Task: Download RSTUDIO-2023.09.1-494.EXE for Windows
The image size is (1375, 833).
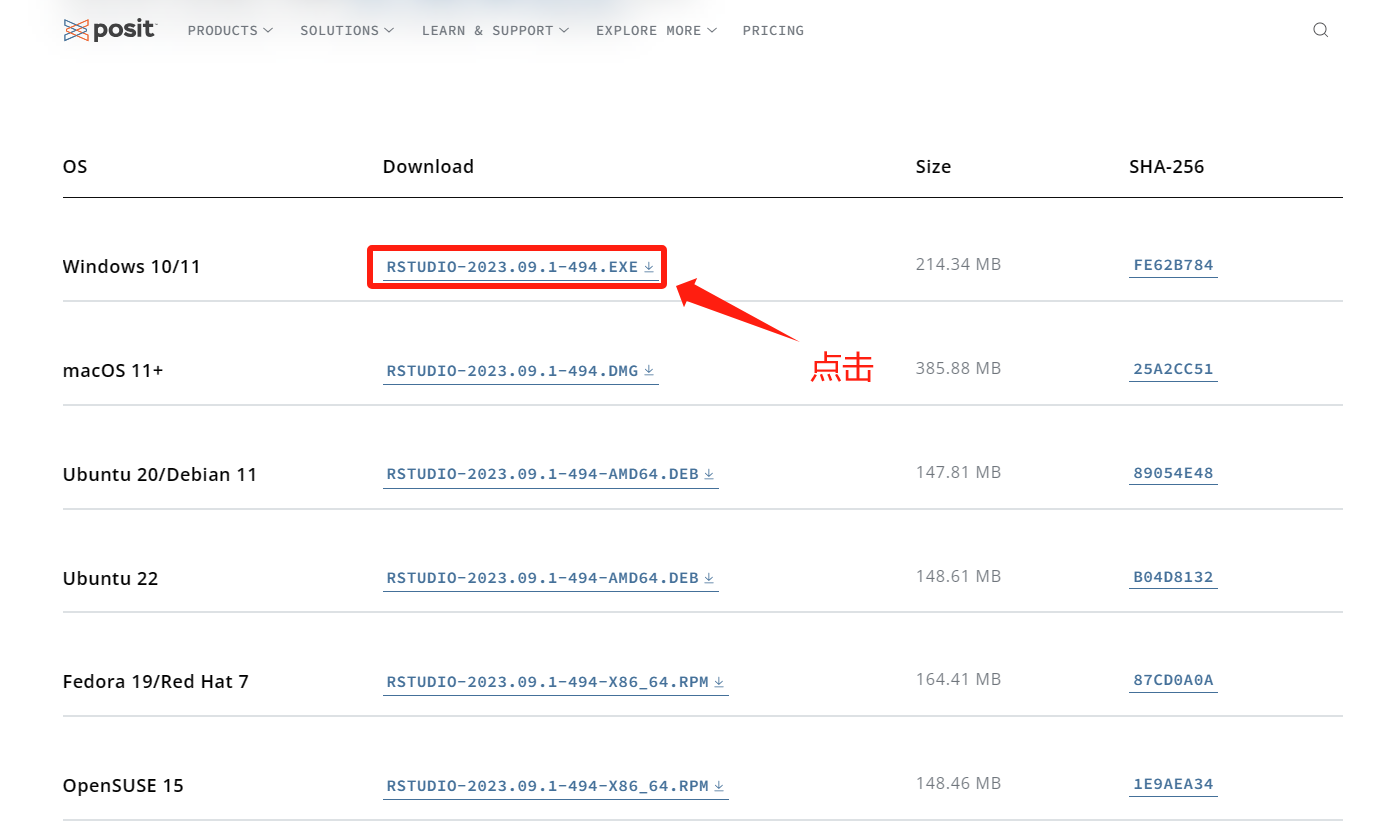Action: (x=520, y=268)
